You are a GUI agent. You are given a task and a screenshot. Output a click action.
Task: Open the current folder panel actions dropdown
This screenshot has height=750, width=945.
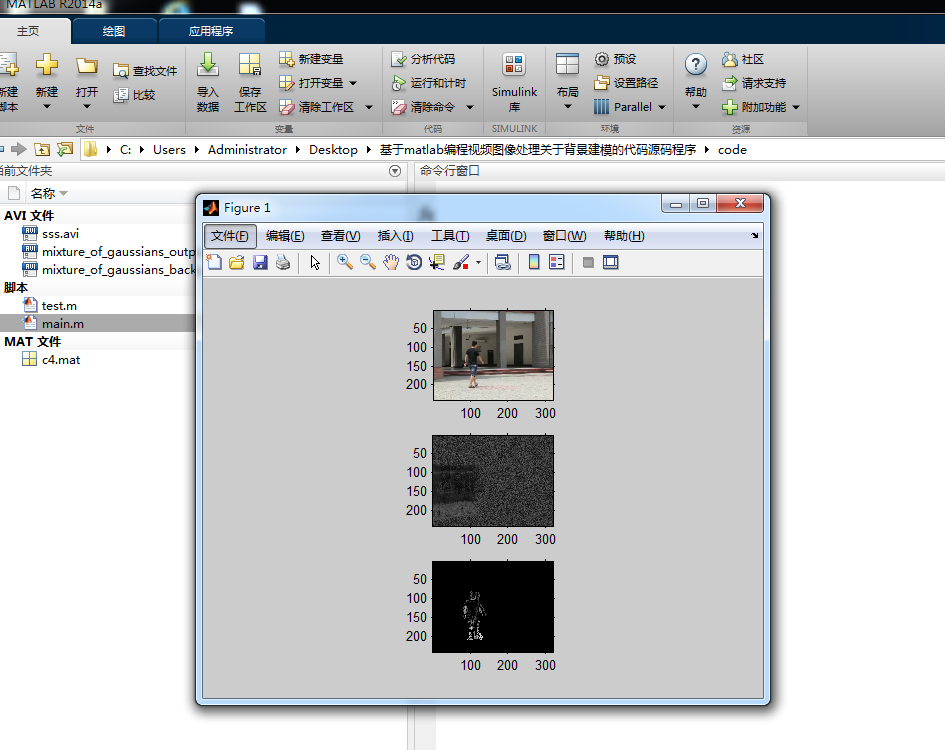point(395,171)
